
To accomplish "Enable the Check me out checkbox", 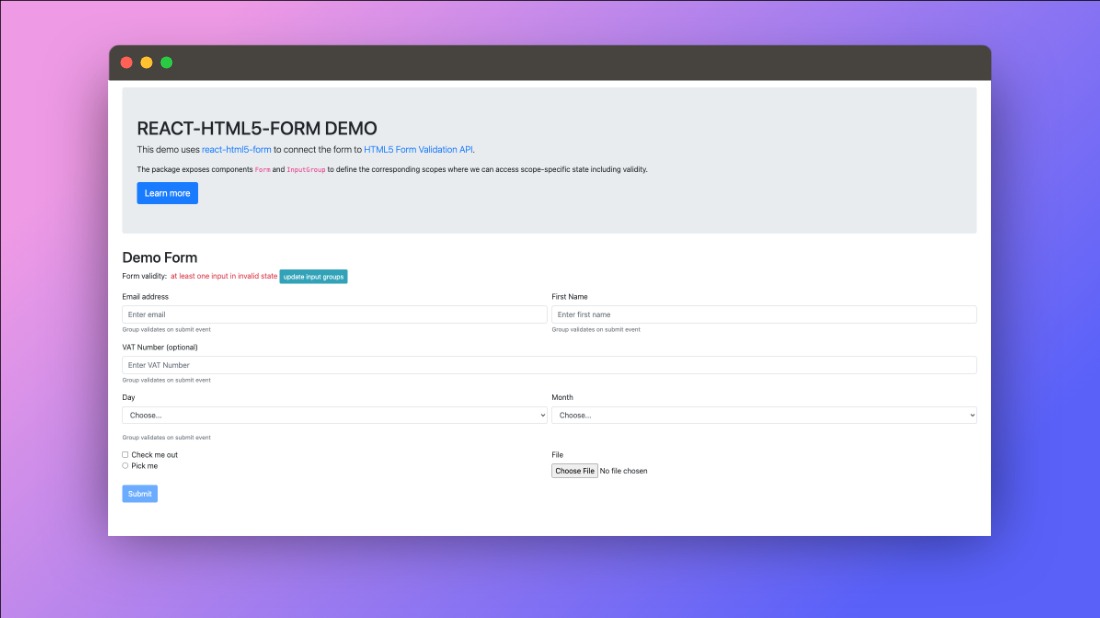I will (125, 454).
